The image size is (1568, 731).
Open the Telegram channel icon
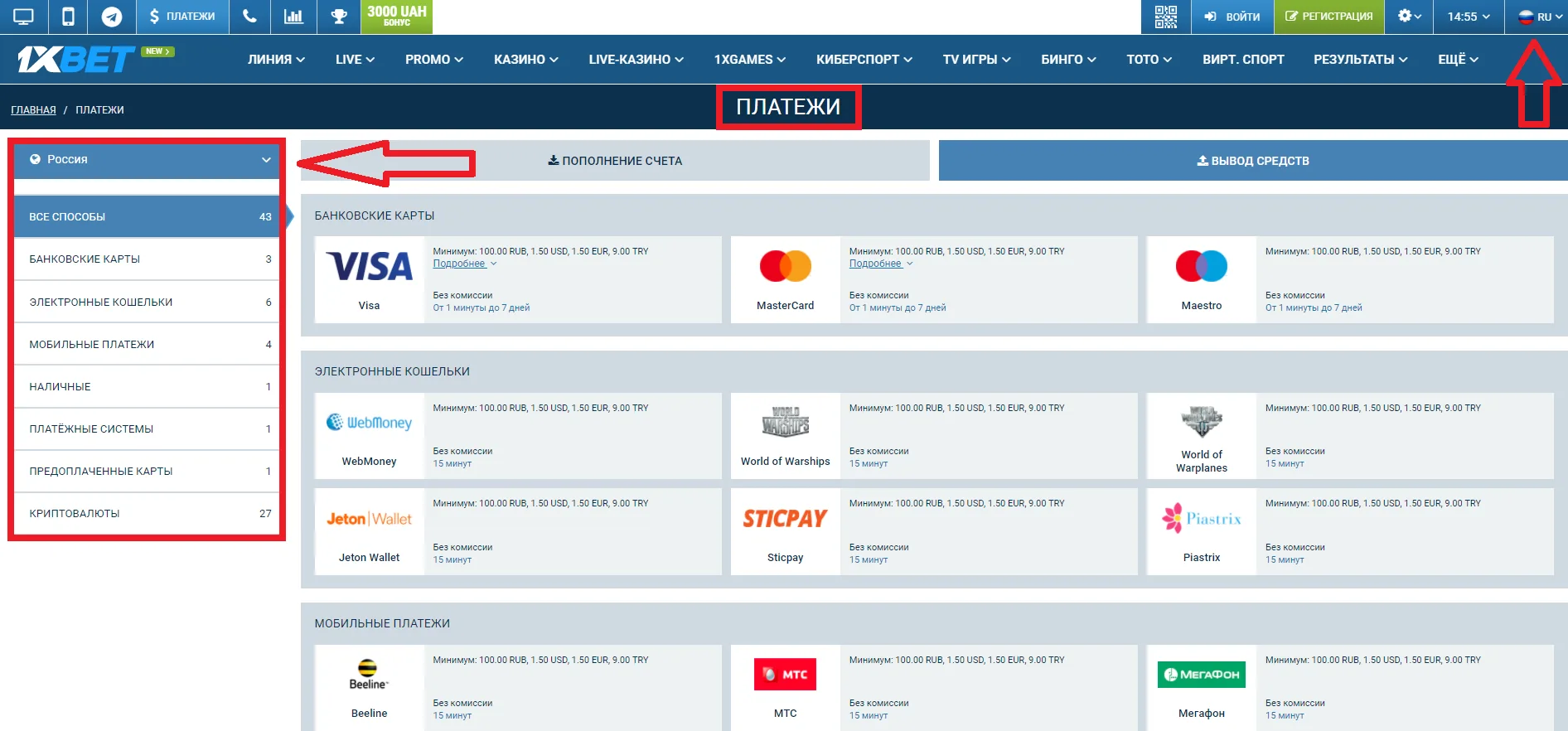click(112, 17)
